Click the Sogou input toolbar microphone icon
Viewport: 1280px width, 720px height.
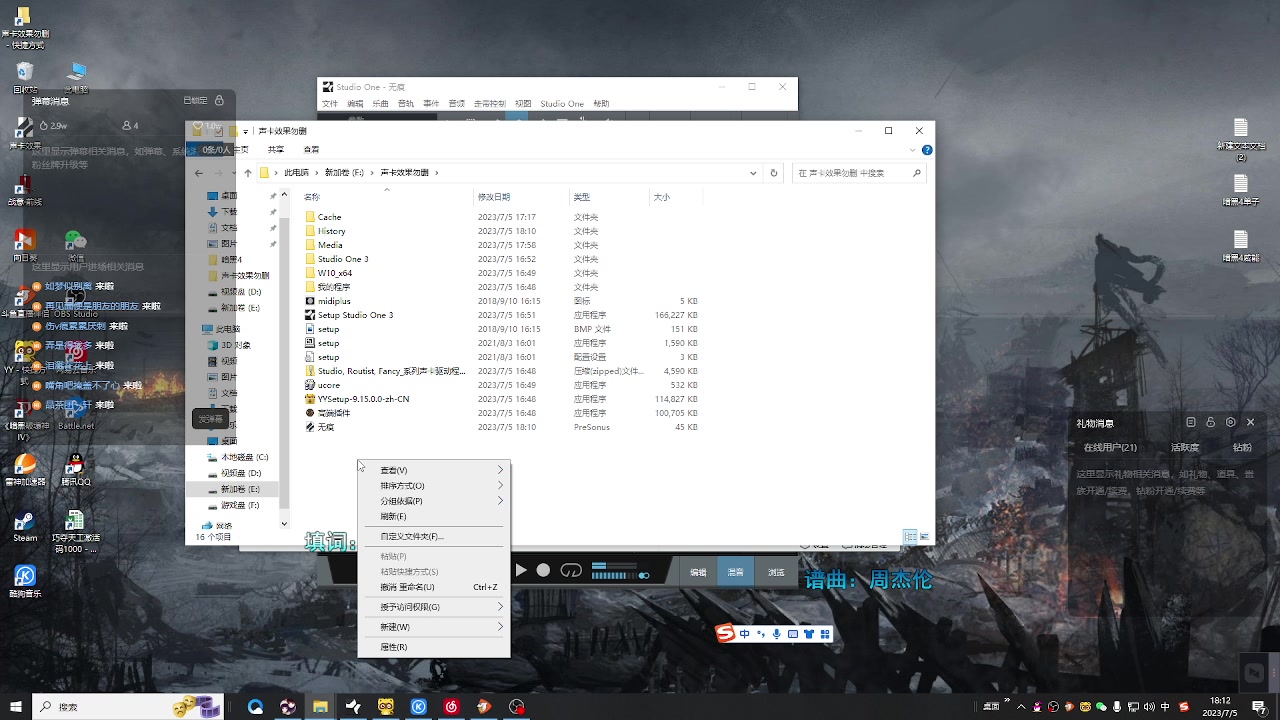click(x=776, y=634)
